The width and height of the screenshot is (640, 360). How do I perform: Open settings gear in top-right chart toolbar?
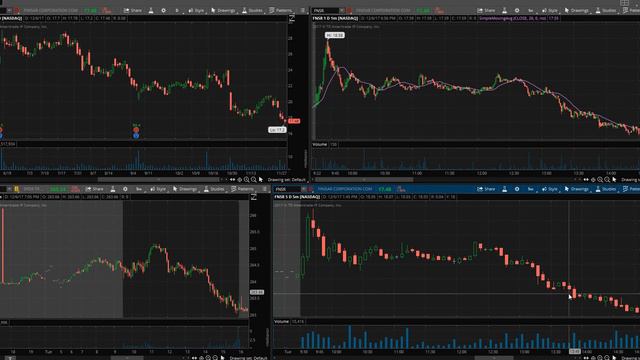click(517, 10)
